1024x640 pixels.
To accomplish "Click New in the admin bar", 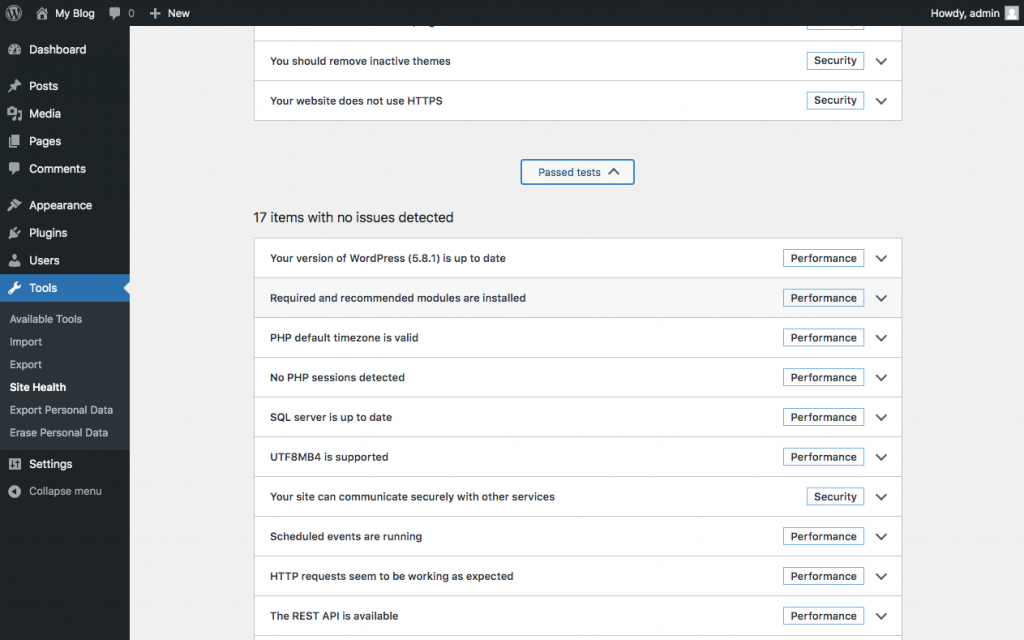I will pos(178,13).
